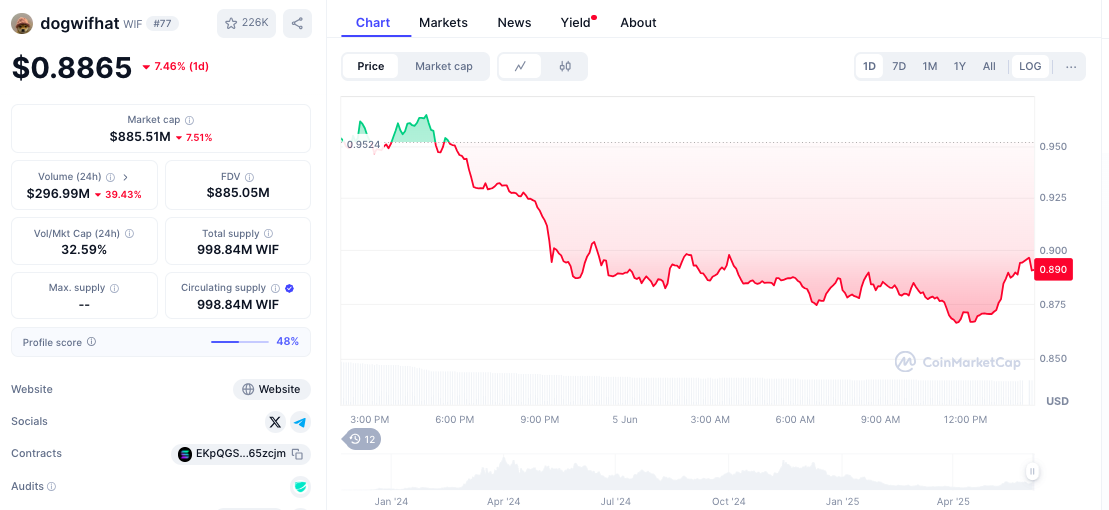1109x510 pixels.
Task: Open the audit shield badge
Action: pos(300,487)
